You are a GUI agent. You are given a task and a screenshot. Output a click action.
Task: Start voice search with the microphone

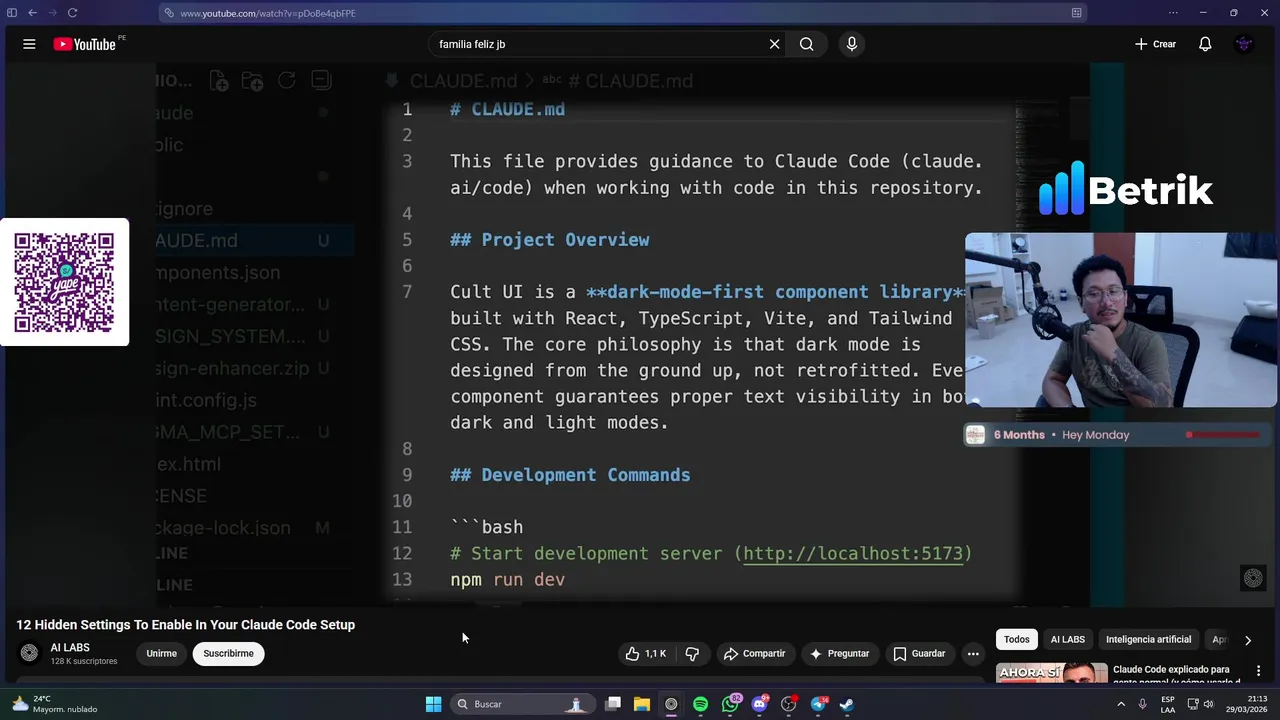(852, 44)
